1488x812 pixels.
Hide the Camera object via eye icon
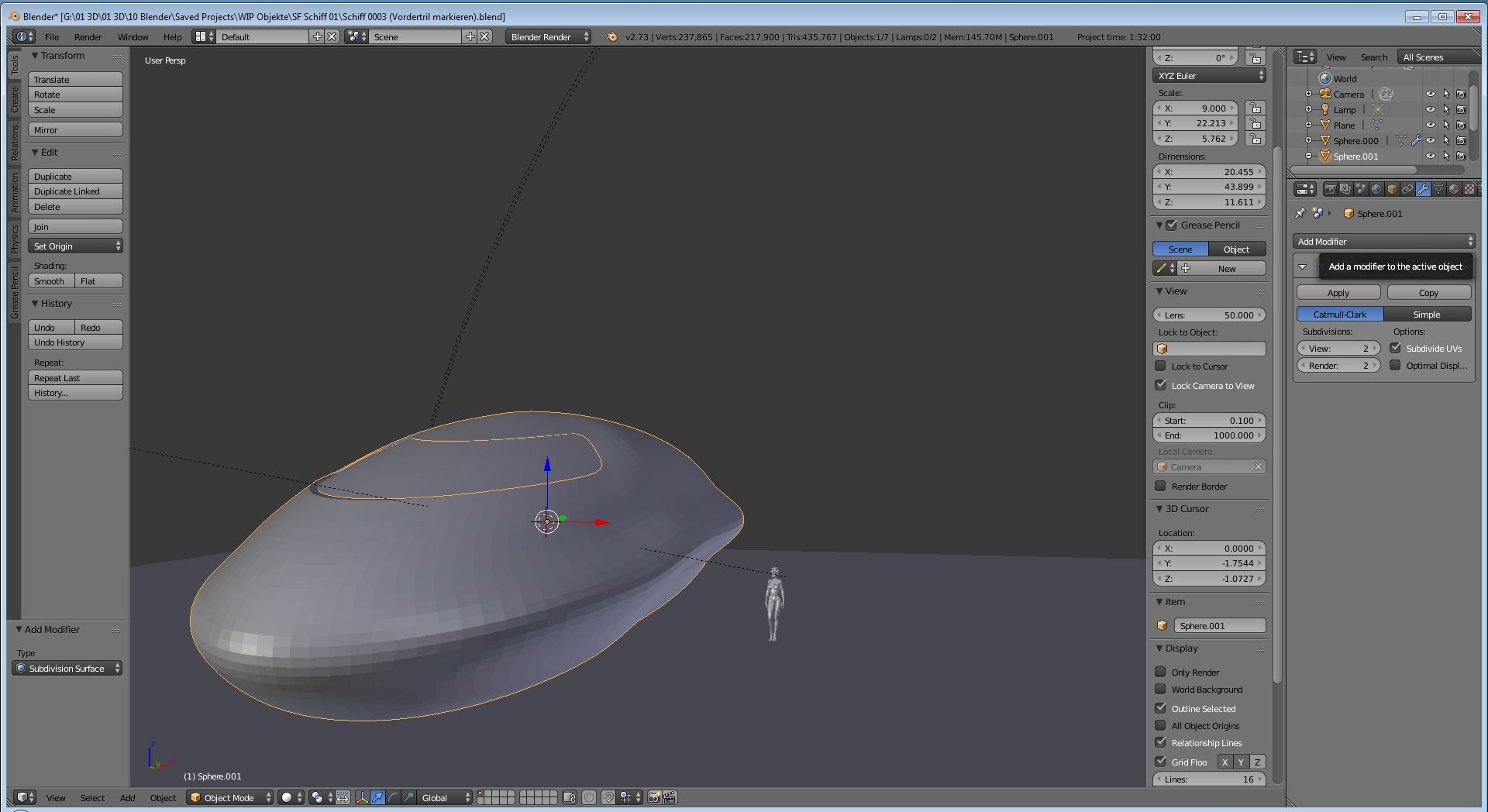click(x=1430, y=95)
